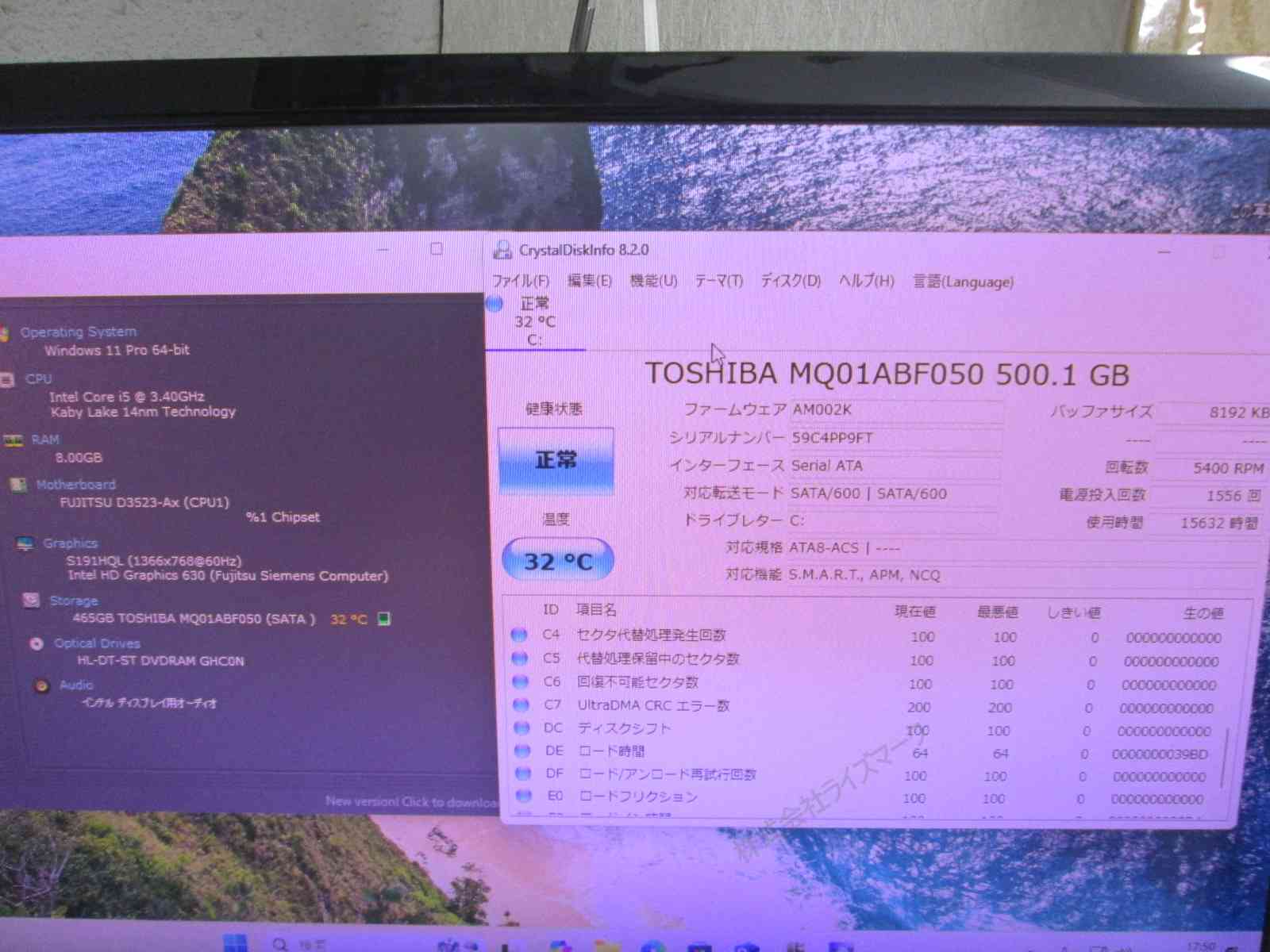
Task: Open the 機能(U) menu
Action: click(653, 281)
